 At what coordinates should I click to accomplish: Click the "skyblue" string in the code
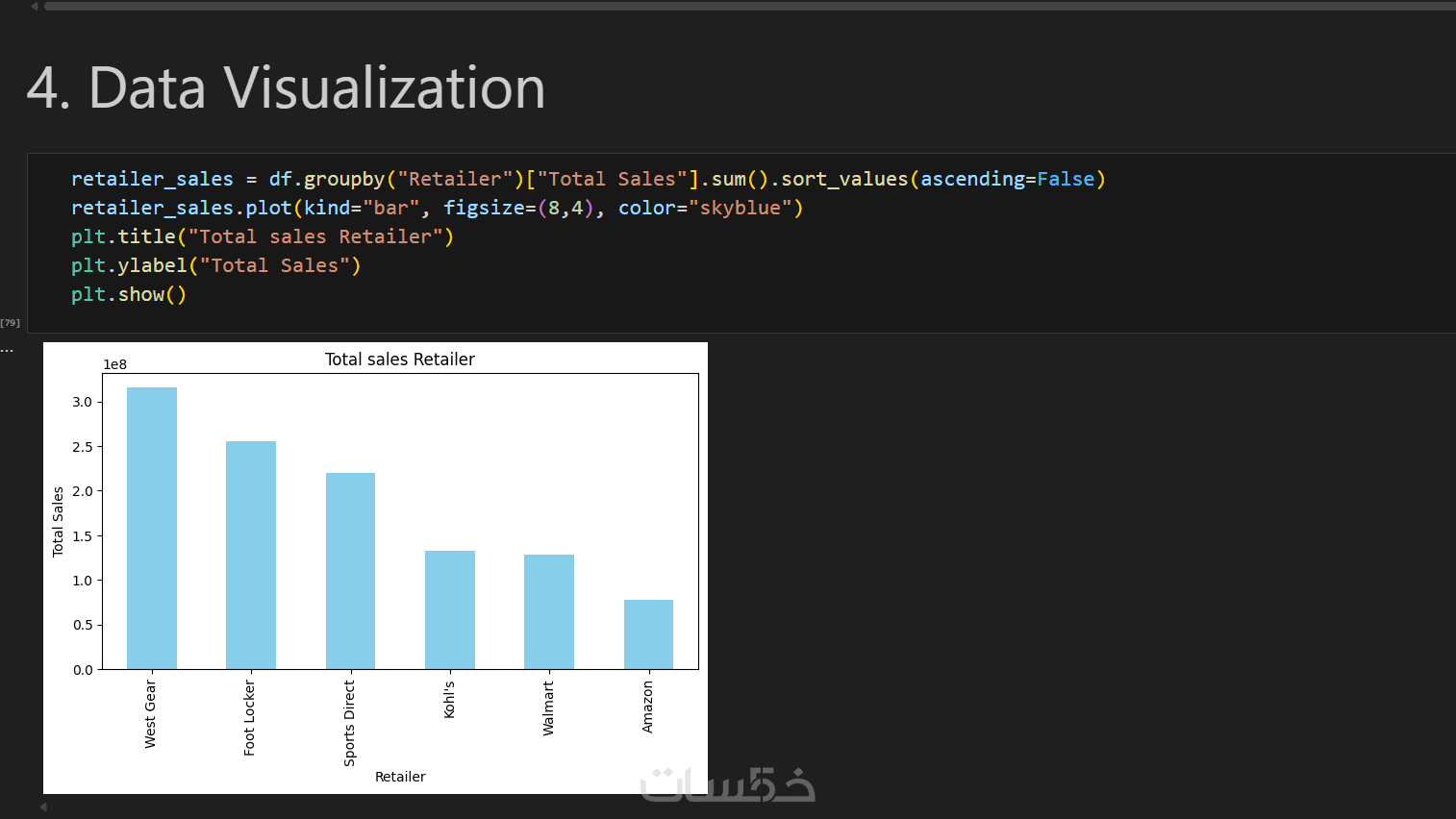point(740,208)
